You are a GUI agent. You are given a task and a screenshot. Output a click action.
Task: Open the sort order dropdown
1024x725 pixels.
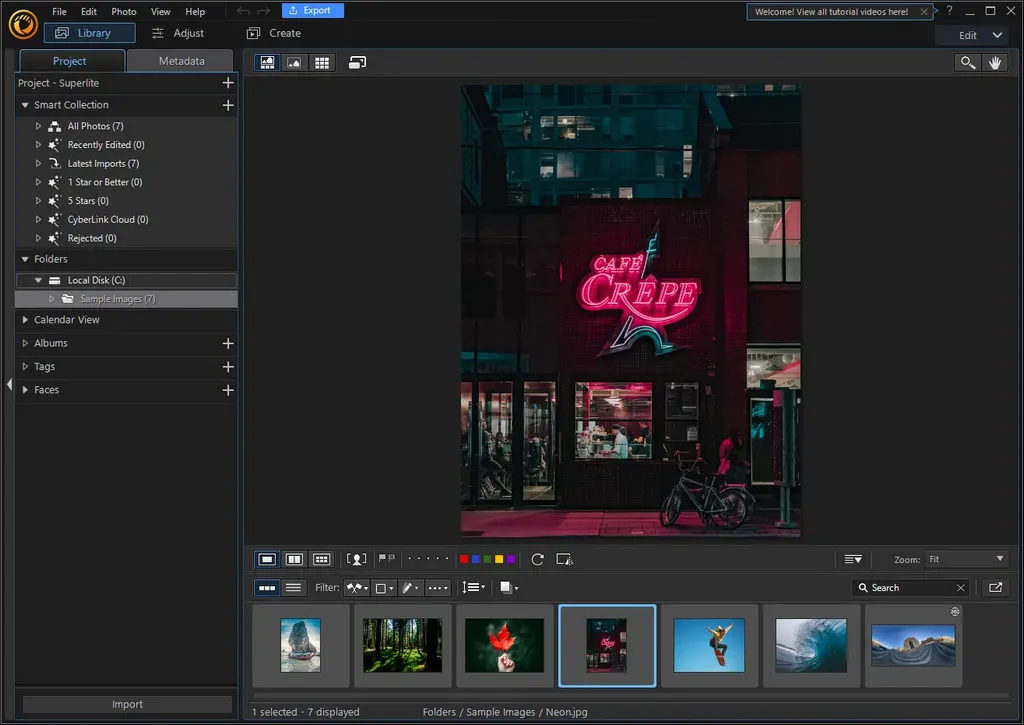474,588
